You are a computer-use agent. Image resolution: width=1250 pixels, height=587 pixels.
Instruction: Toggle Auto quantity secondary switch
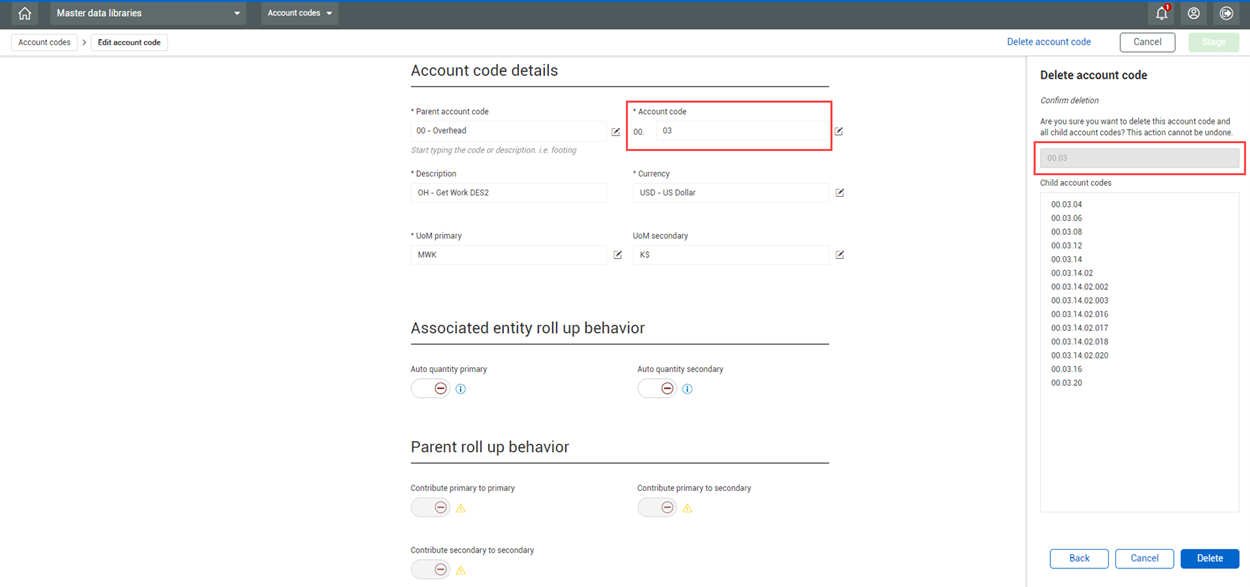click(657, 389)
